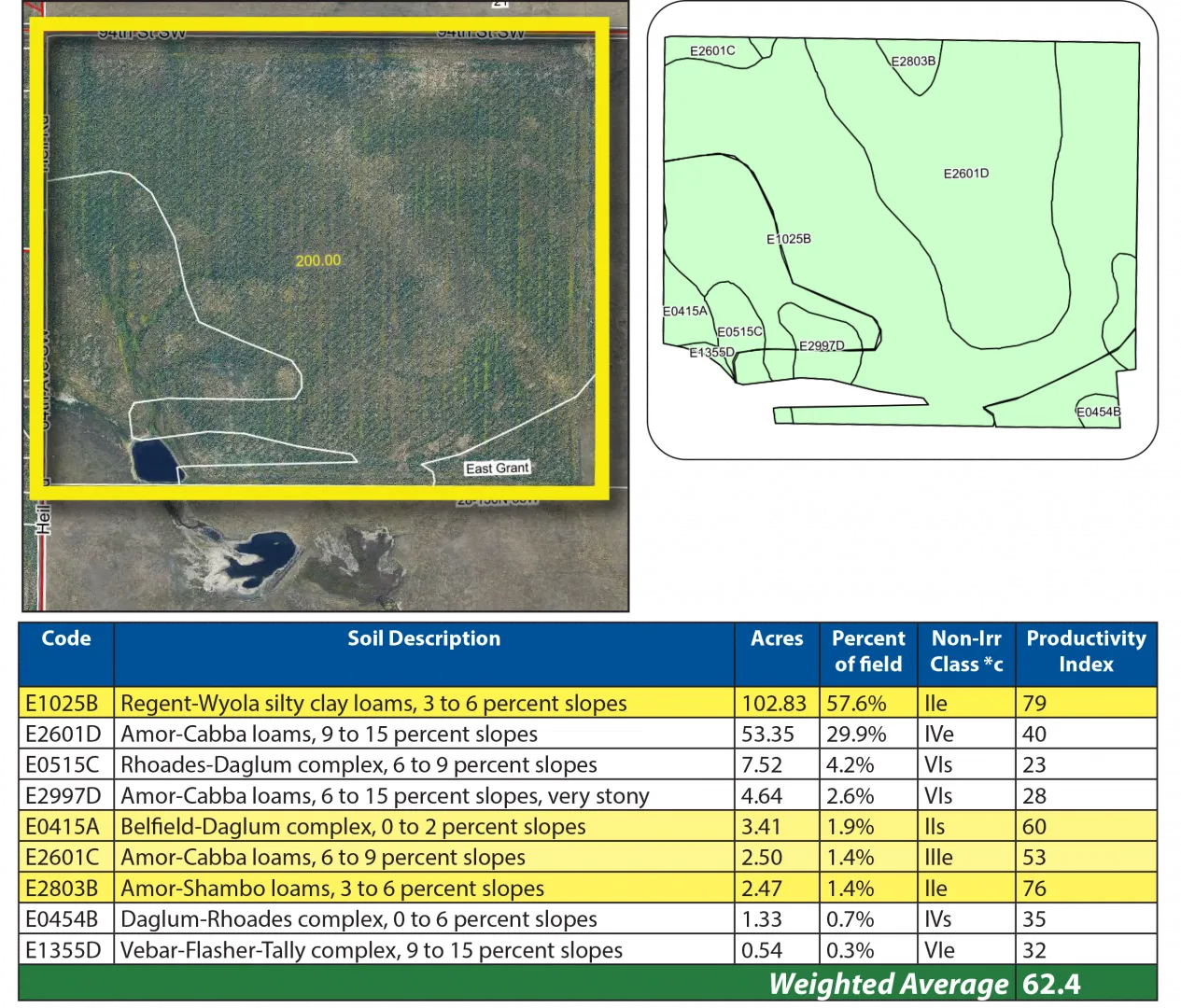Click the Code column header

coord(66,639)
